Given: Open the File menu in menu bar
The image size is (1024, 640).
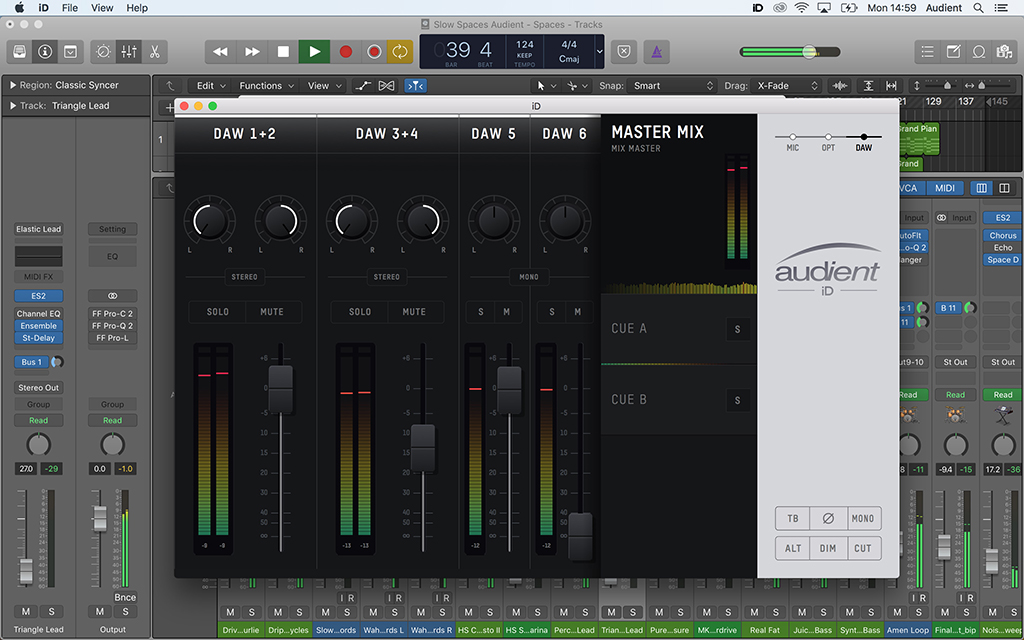Looking at the screenshot, I should [70, 8].
